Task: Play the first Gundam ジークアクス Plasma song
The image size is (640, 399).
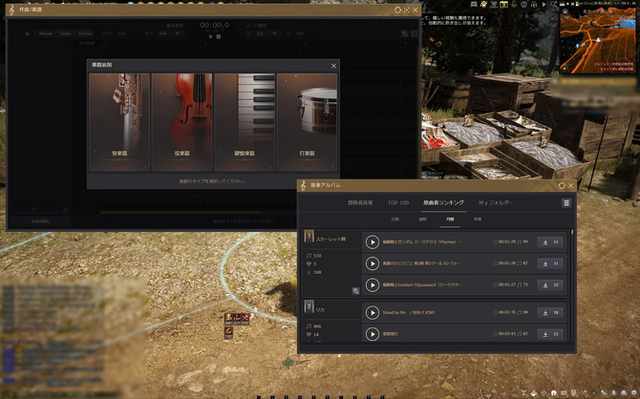Action: coord(372,242)
